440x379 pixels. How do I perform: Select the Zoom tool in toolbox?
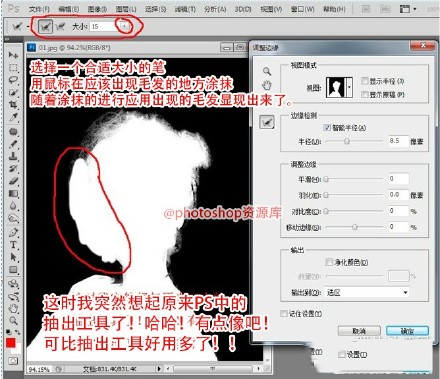click(x=13, y=321)
